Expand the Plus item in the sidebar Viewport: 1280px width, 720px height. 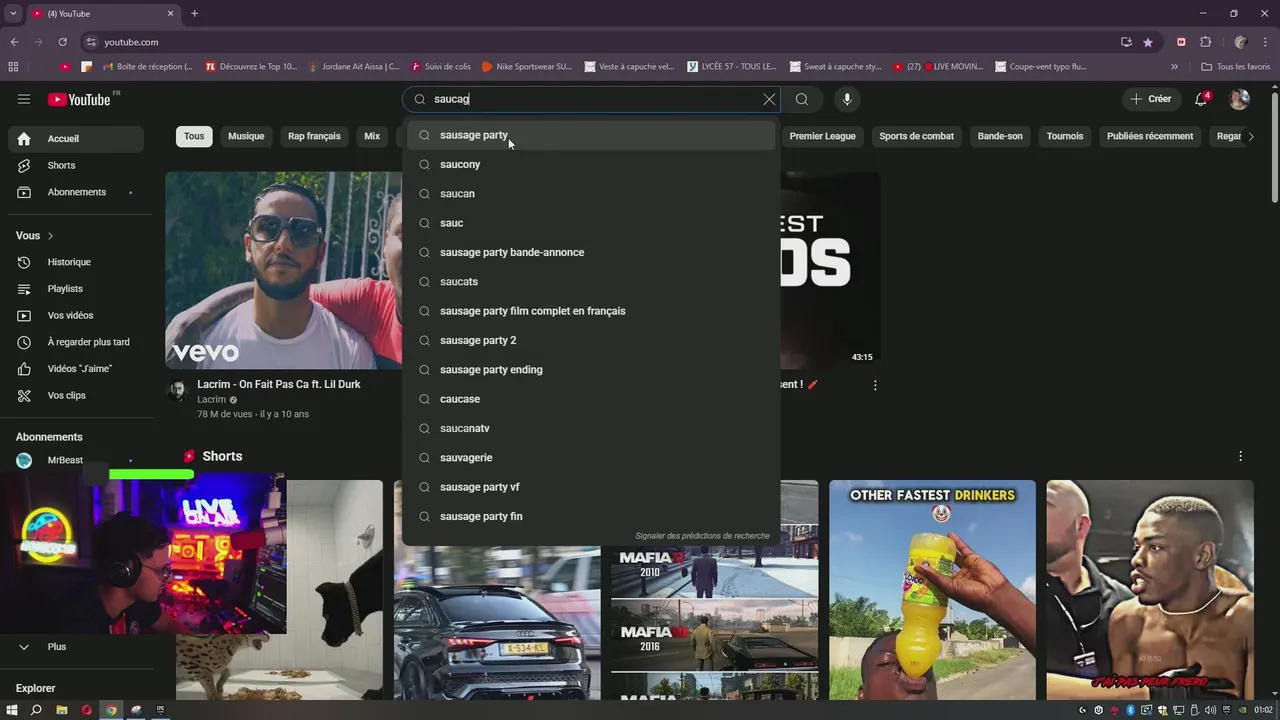pos(76,647)
